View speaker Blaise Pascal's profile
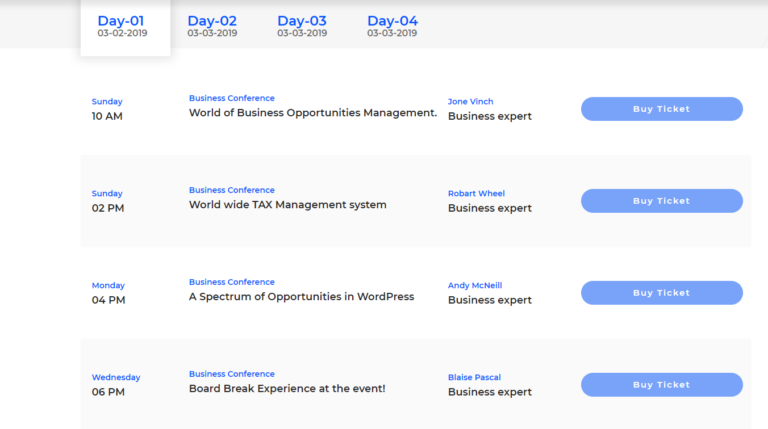Image resolution: width=768 pixels, height=429 pixels. 474,378
